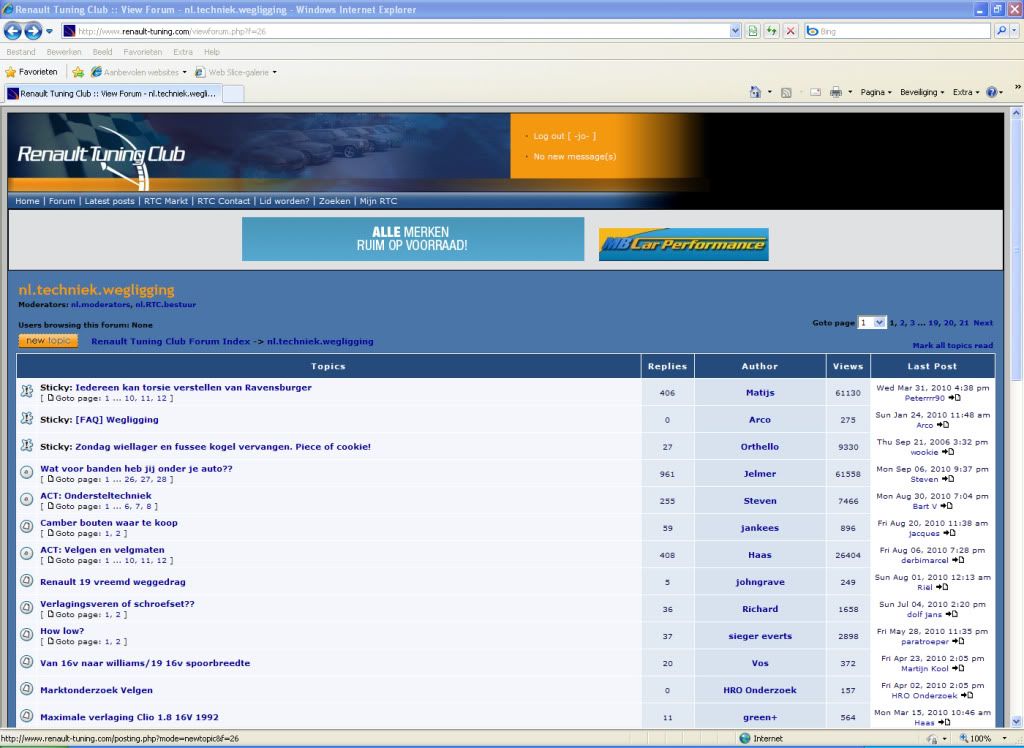Open the Goto page select box

(x=872, y=323)
